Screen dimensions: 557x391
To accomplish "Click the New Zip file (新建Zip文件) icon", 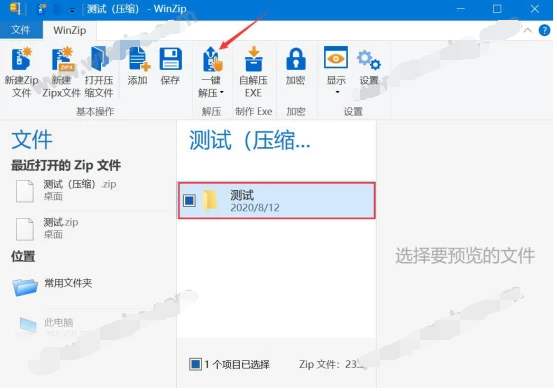I will [21, 59].
